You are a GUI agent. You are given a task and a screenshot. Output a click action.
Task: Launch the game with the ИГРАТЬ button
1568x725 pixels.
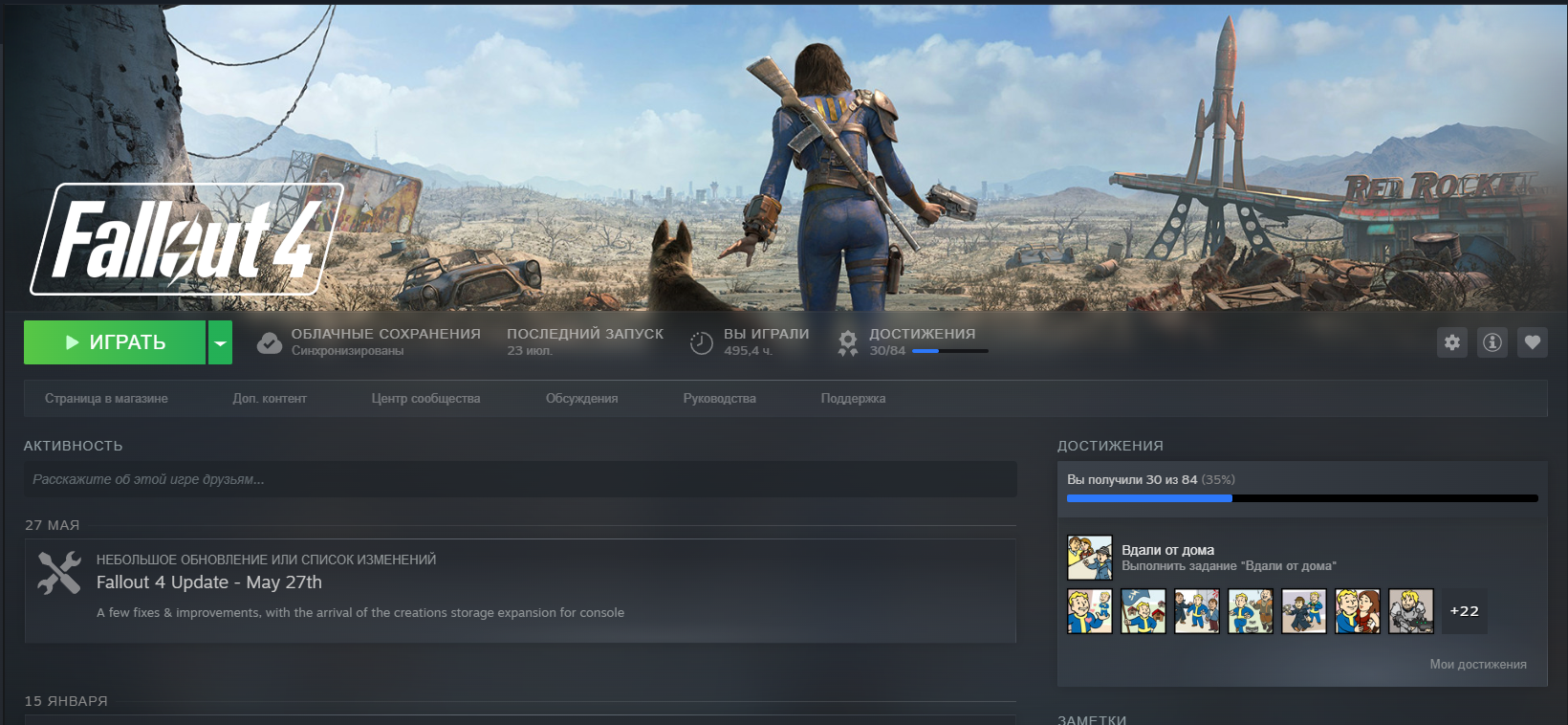click(115, 342)
